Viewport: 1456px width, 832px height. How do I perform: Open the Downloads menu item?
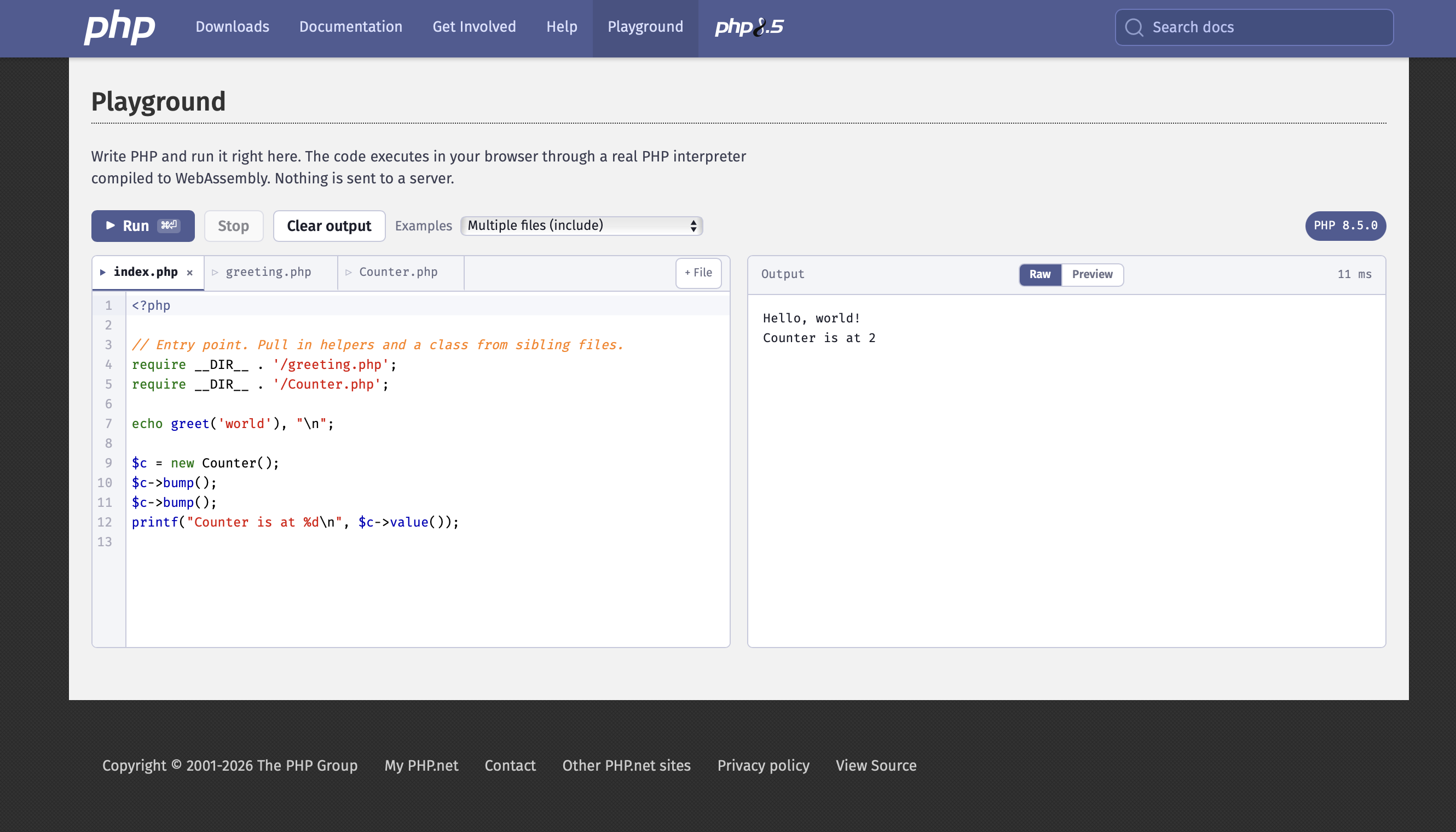232,27
